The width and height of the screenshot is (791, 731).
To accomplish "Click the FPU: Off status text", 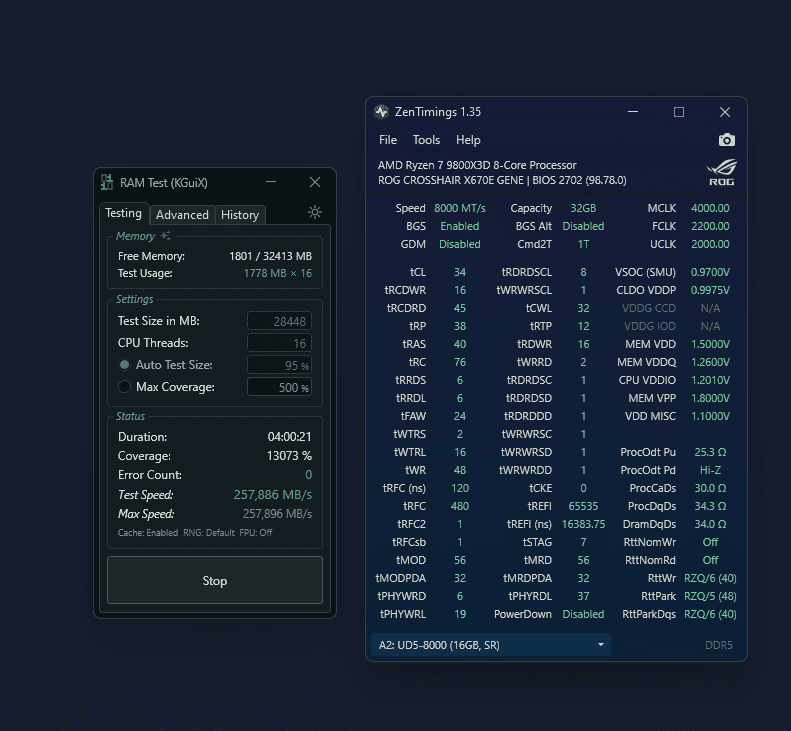I will (256, 533).
